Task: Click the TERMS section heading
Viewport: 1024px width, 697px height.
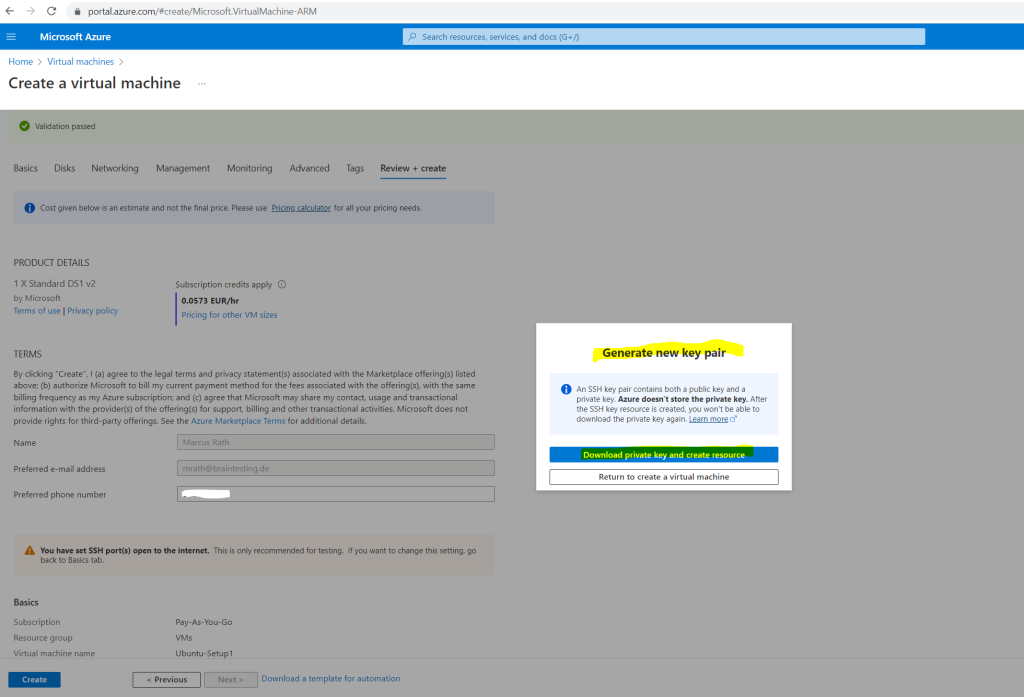Action: point(27,354)
